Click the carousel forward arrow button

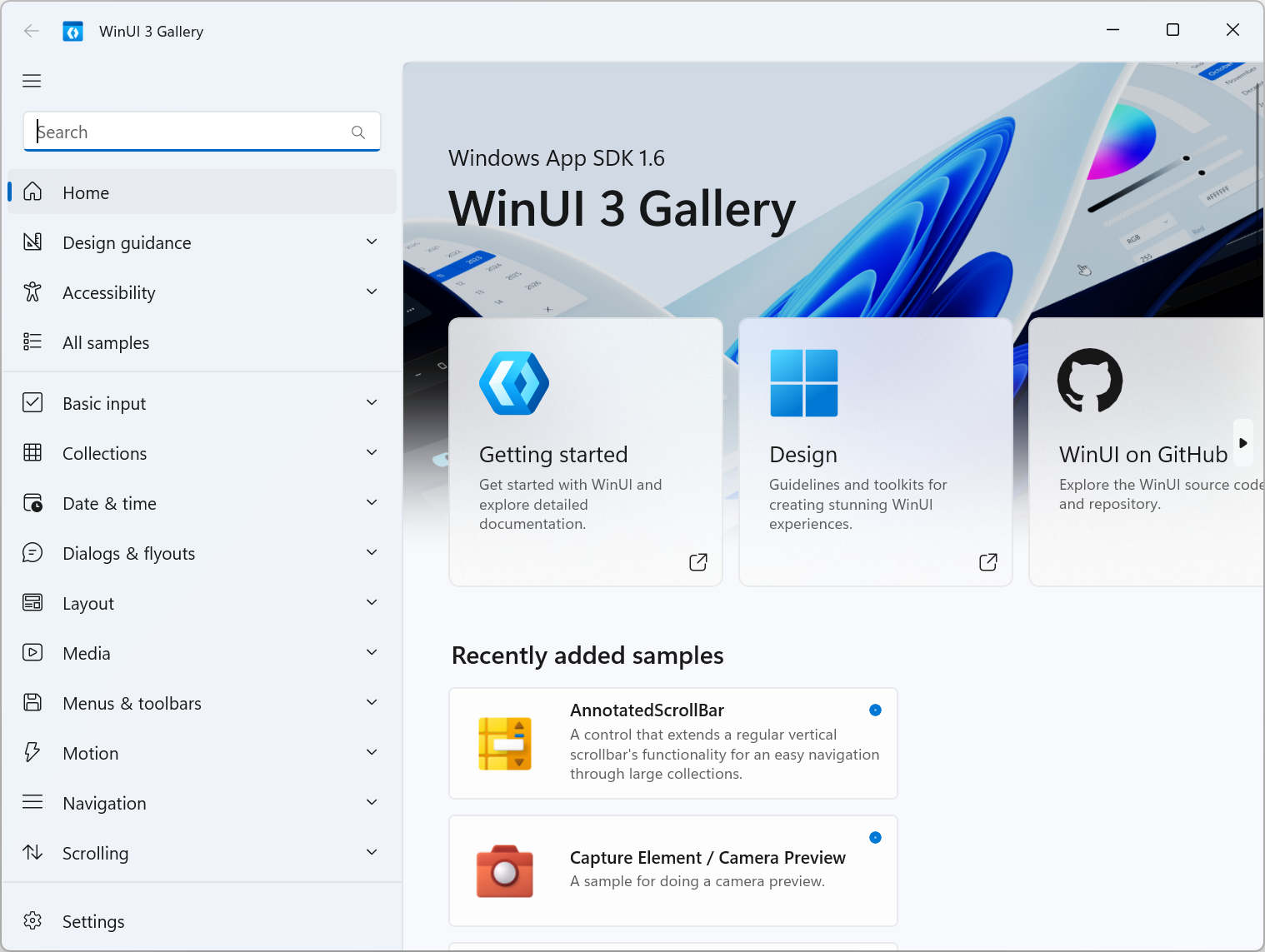(1242, 442)
